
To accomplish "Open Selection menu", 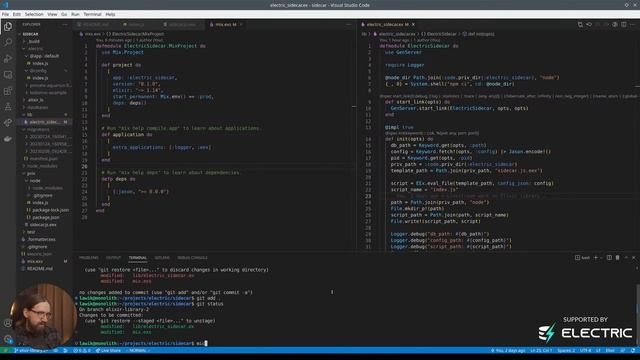I will pyautogui.click(x=34, y=14).
